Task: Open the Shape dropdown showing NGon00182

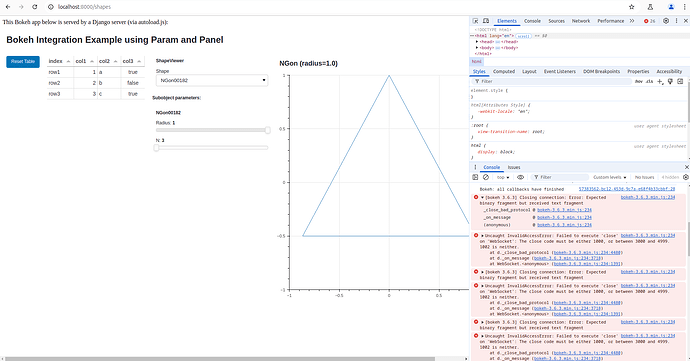Action: 212,80
